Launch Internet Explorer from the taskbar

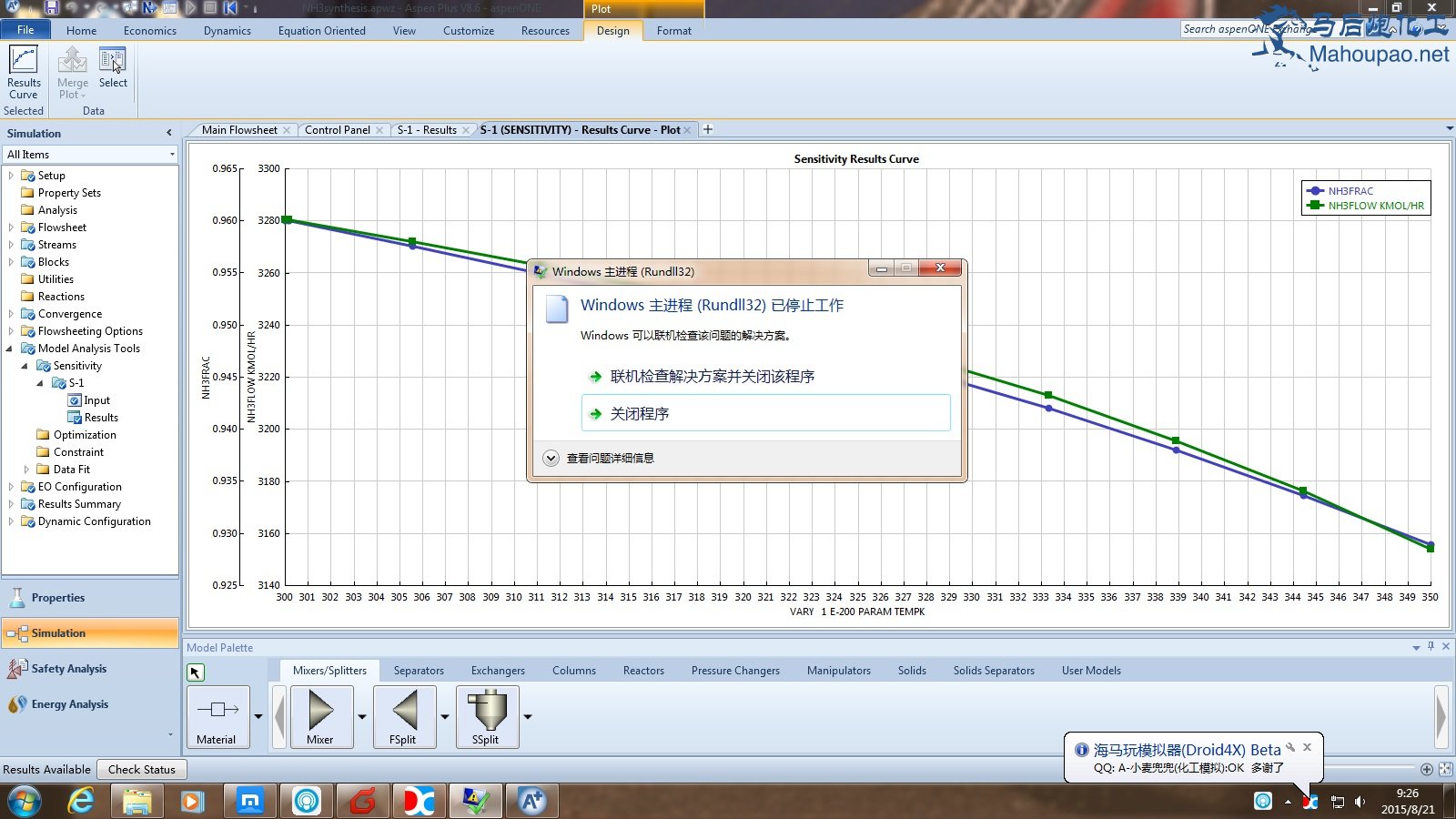82,801
